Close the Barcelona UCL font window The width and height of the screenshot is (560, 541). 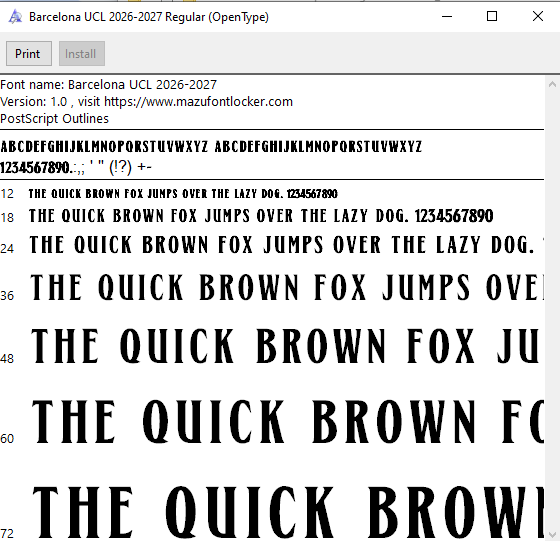tap(538, 16)
